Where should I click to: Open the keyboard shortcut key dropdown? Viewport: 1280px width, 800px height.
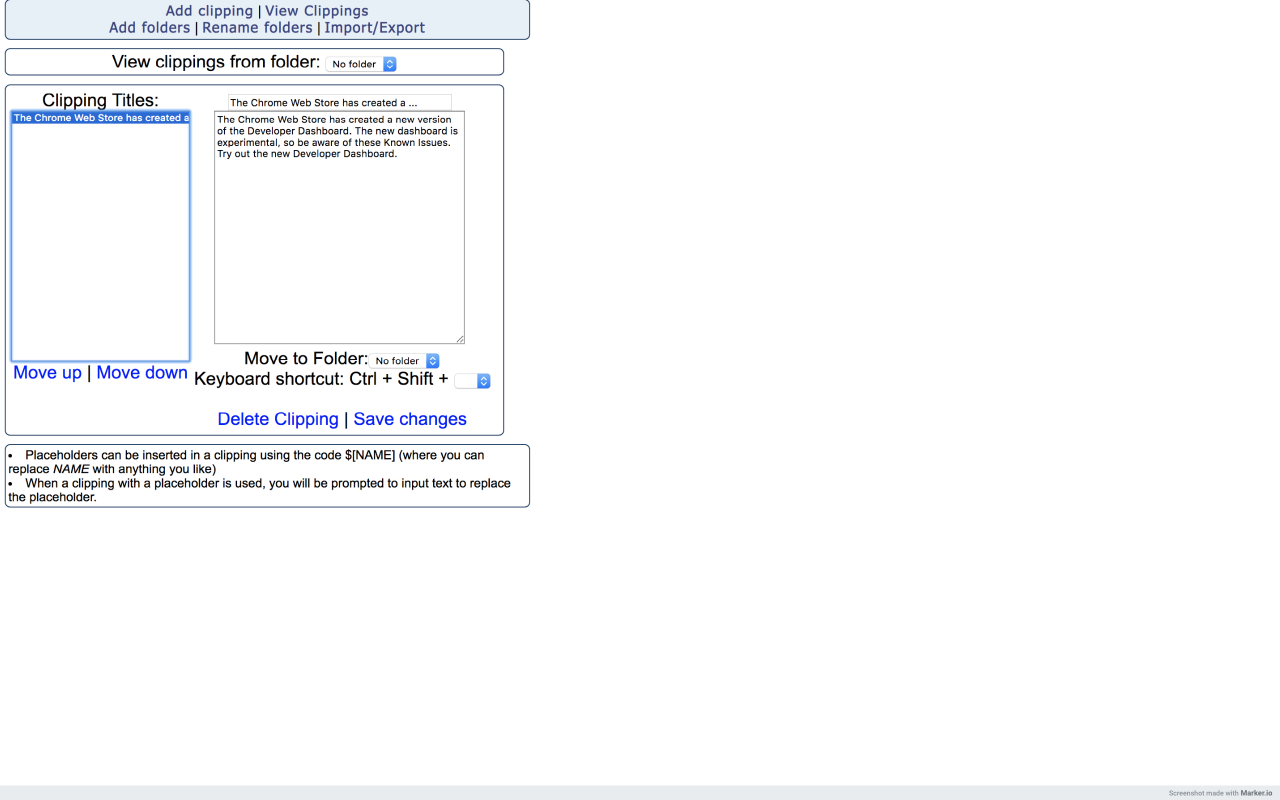click(x=472, y=381)
